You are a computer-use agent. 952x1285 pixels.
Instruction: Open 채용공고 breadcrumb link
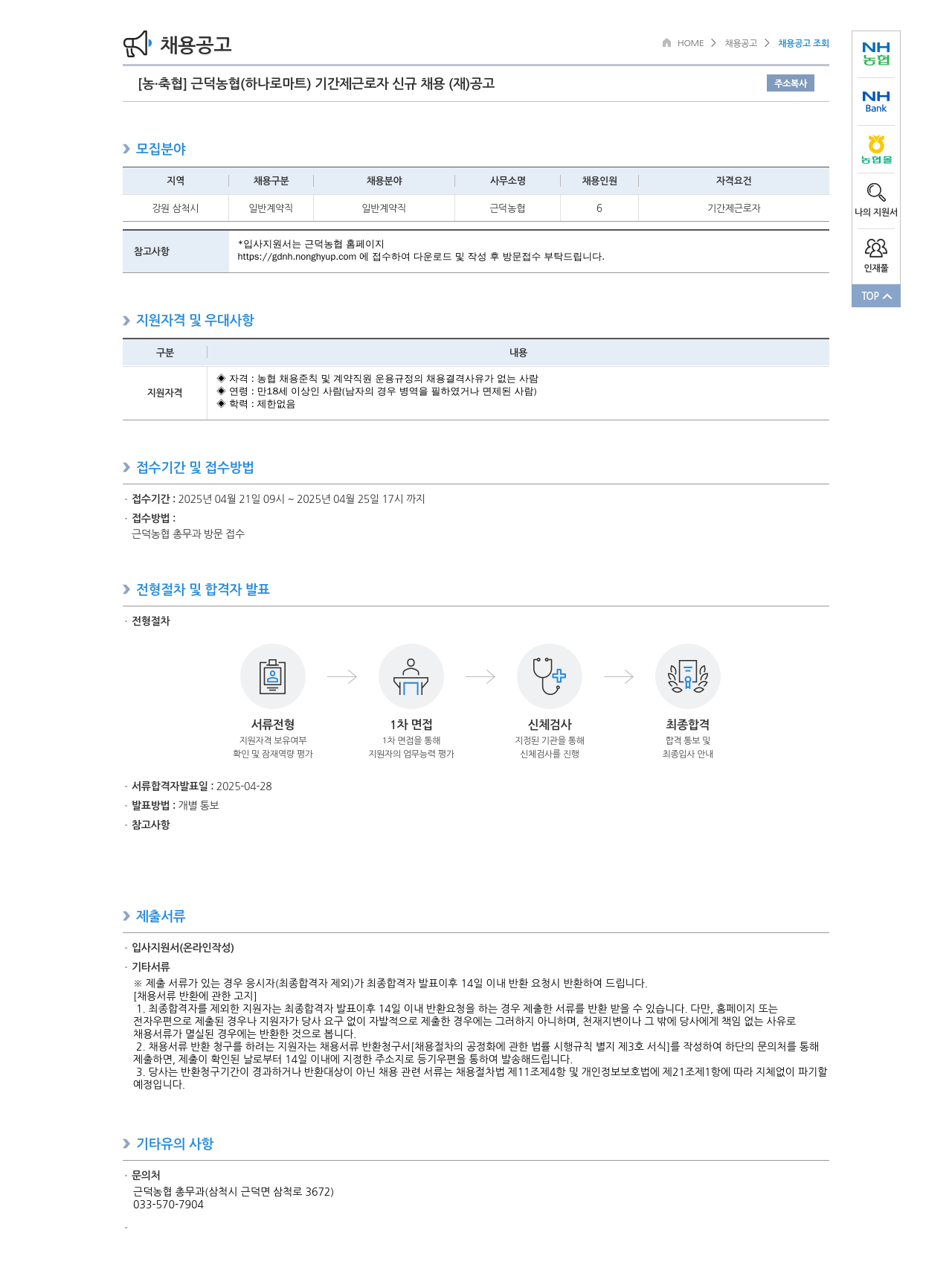click(741, 43)
